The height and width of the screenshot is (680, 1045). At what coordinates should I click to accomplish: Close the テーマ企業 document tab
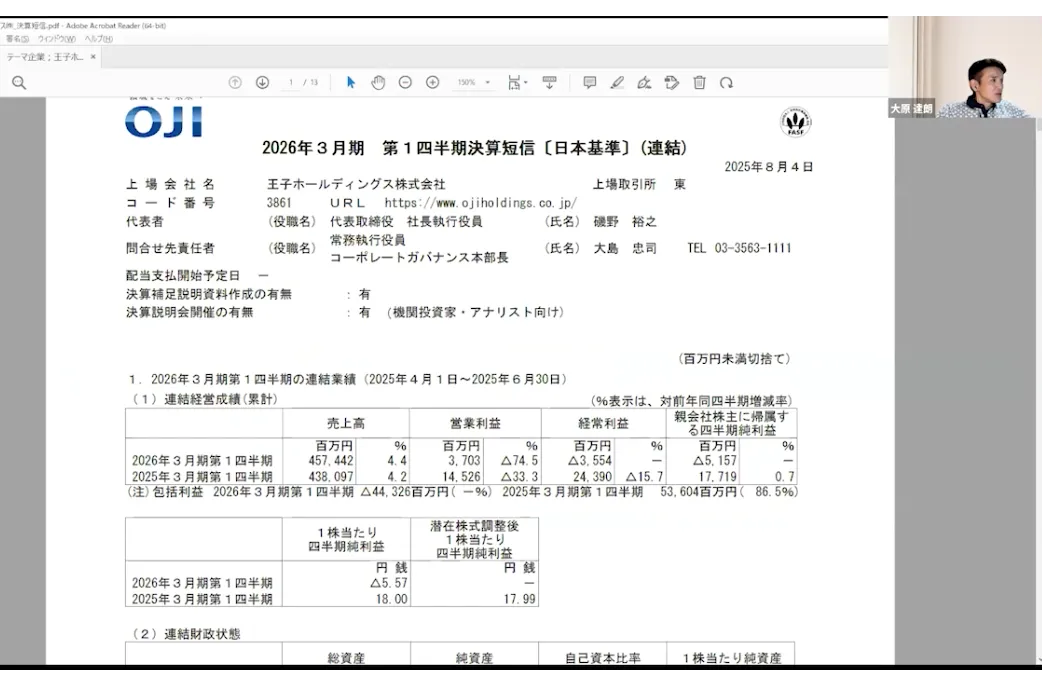pyautogui.click(x=93, y=57)
